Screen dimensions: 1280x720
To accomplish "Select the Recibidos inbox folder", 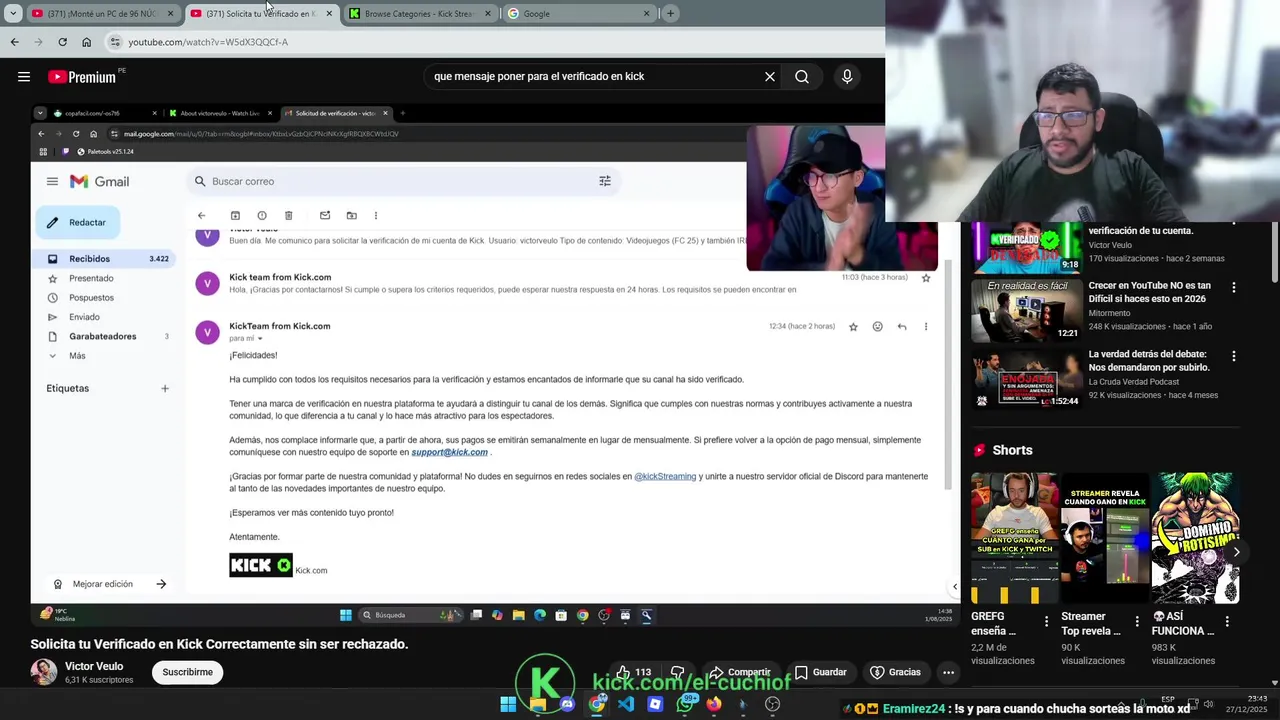I will click(x=105, y=258).
